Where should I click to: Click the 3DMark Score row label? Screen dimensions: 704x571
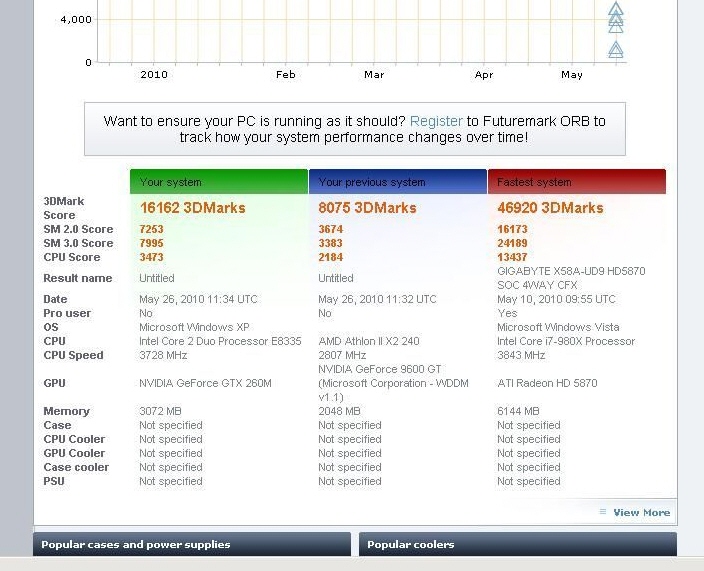[x=64, y=208]
